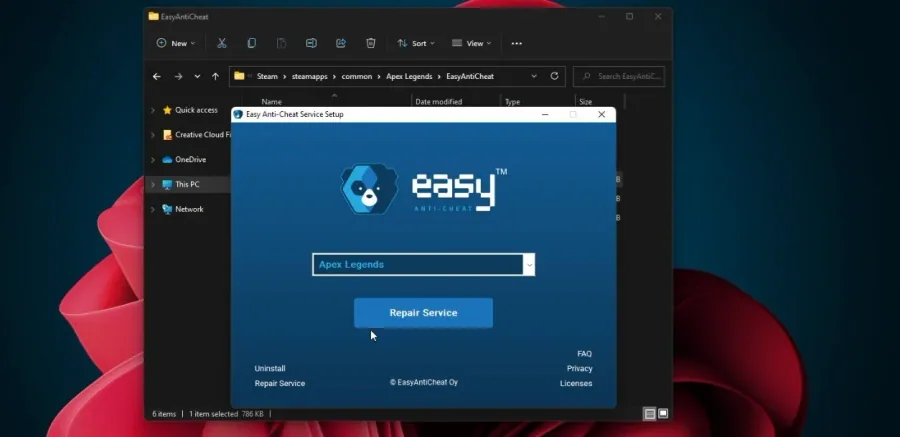Image resolution: width=900 pixels, height=437 pixels.
Task: Click the large blue Repair Service button
Action: point(424,313)
